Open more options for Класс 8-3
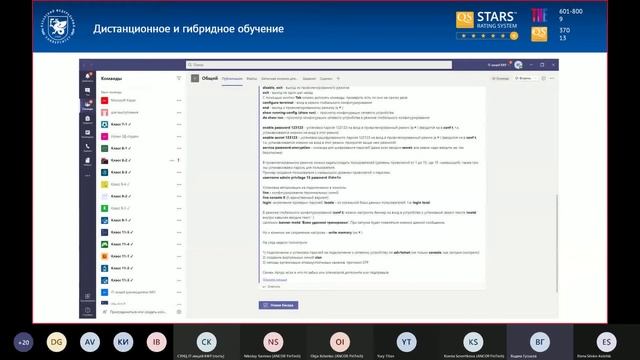Viewport: 640px width, 360px height. click(179, 172)
